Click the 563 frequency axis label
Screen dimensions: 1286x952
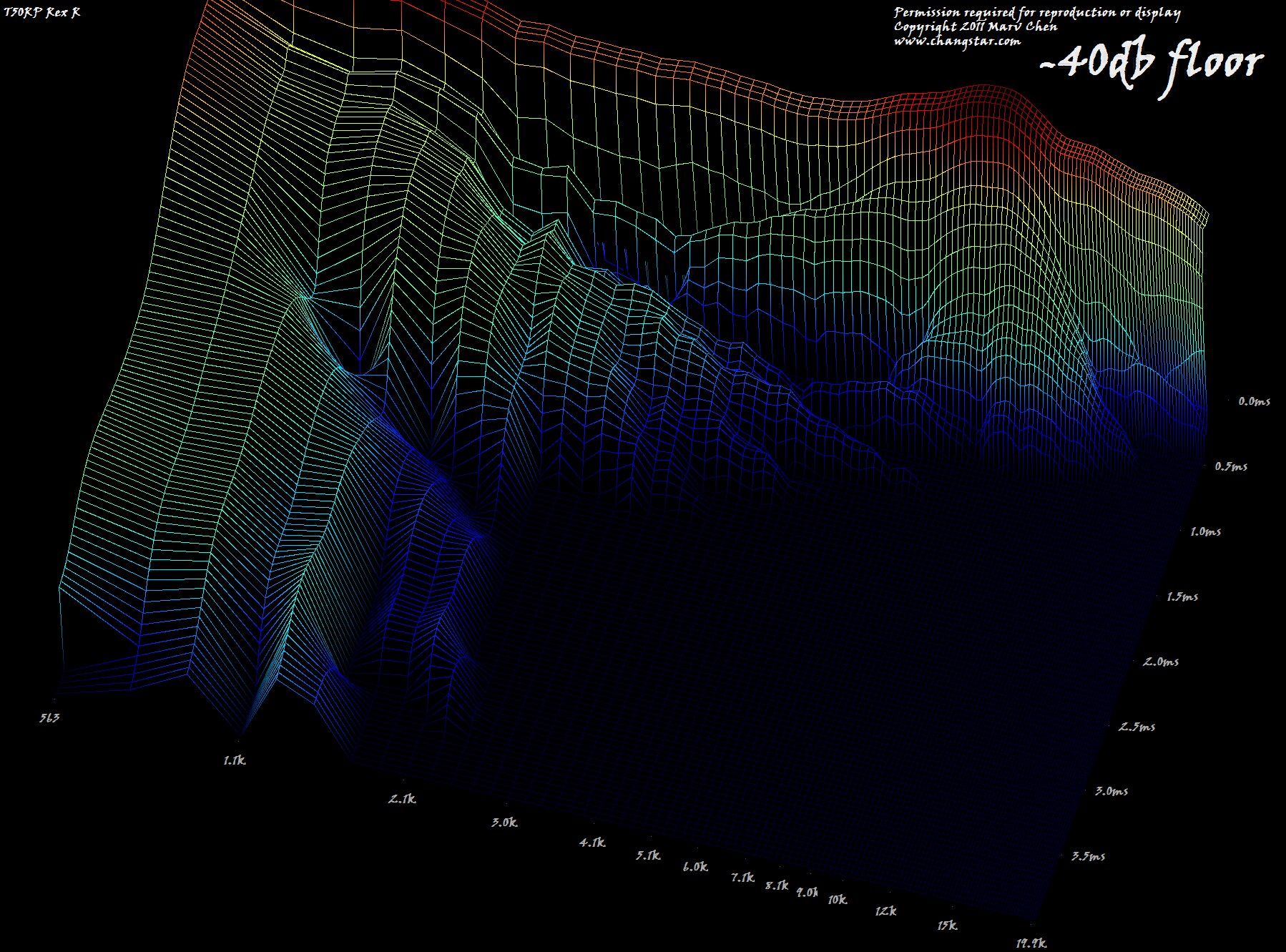pos(49,717)
